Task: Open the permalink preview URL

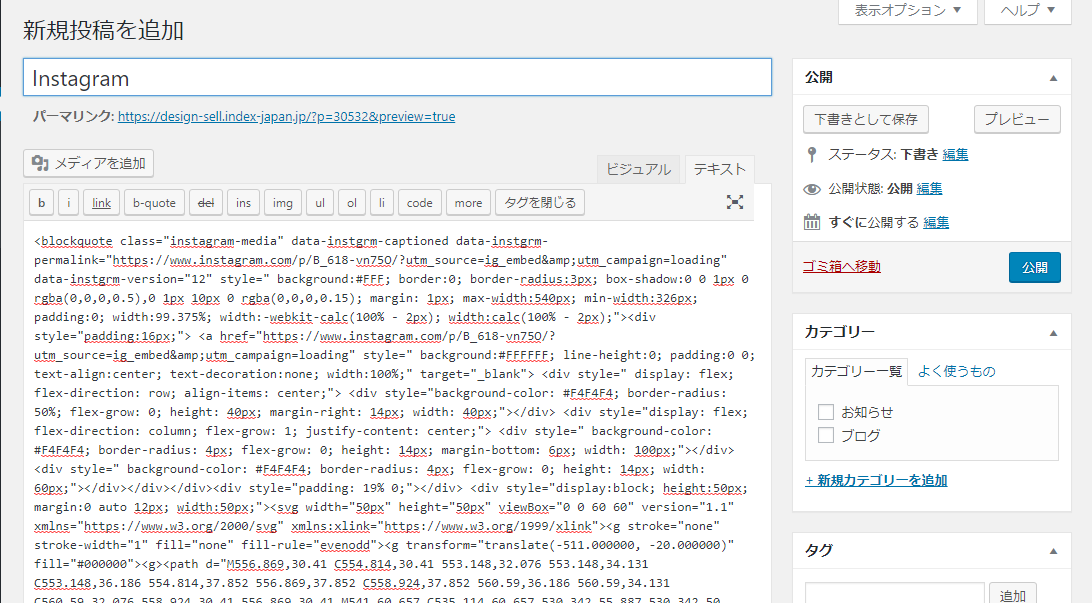Action: click(x=286, y=117)
